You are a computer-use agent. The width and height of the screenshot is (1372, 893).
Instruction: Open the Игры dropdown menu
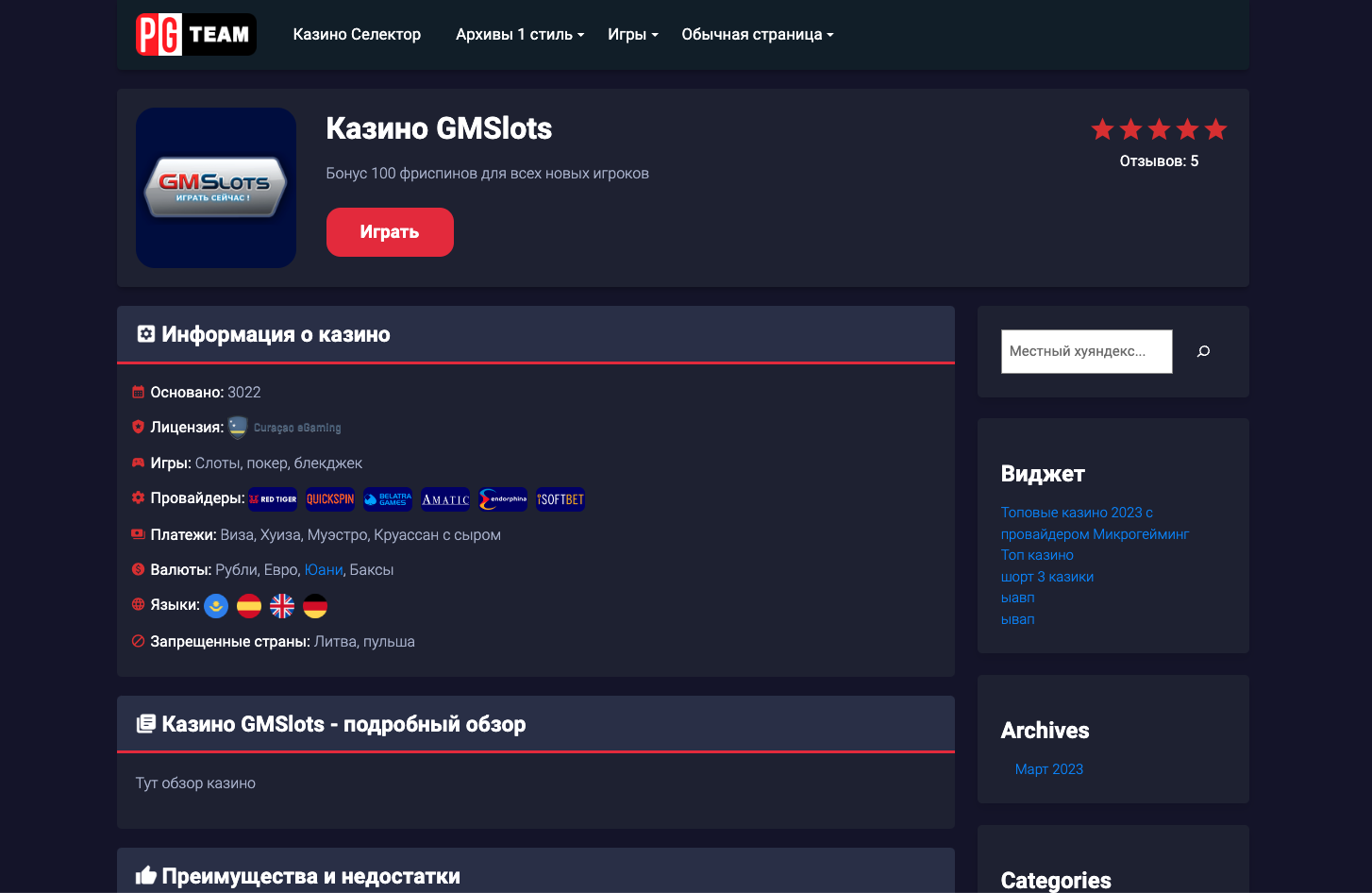click(632, 35)
